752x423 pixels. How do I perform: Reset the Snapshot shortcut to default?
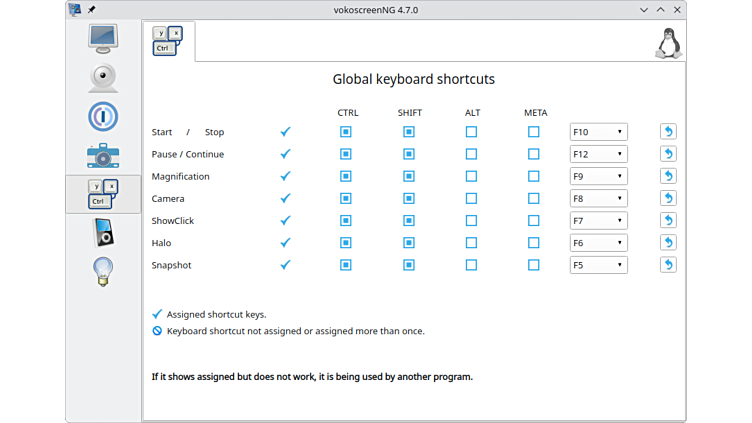point(668,265)
